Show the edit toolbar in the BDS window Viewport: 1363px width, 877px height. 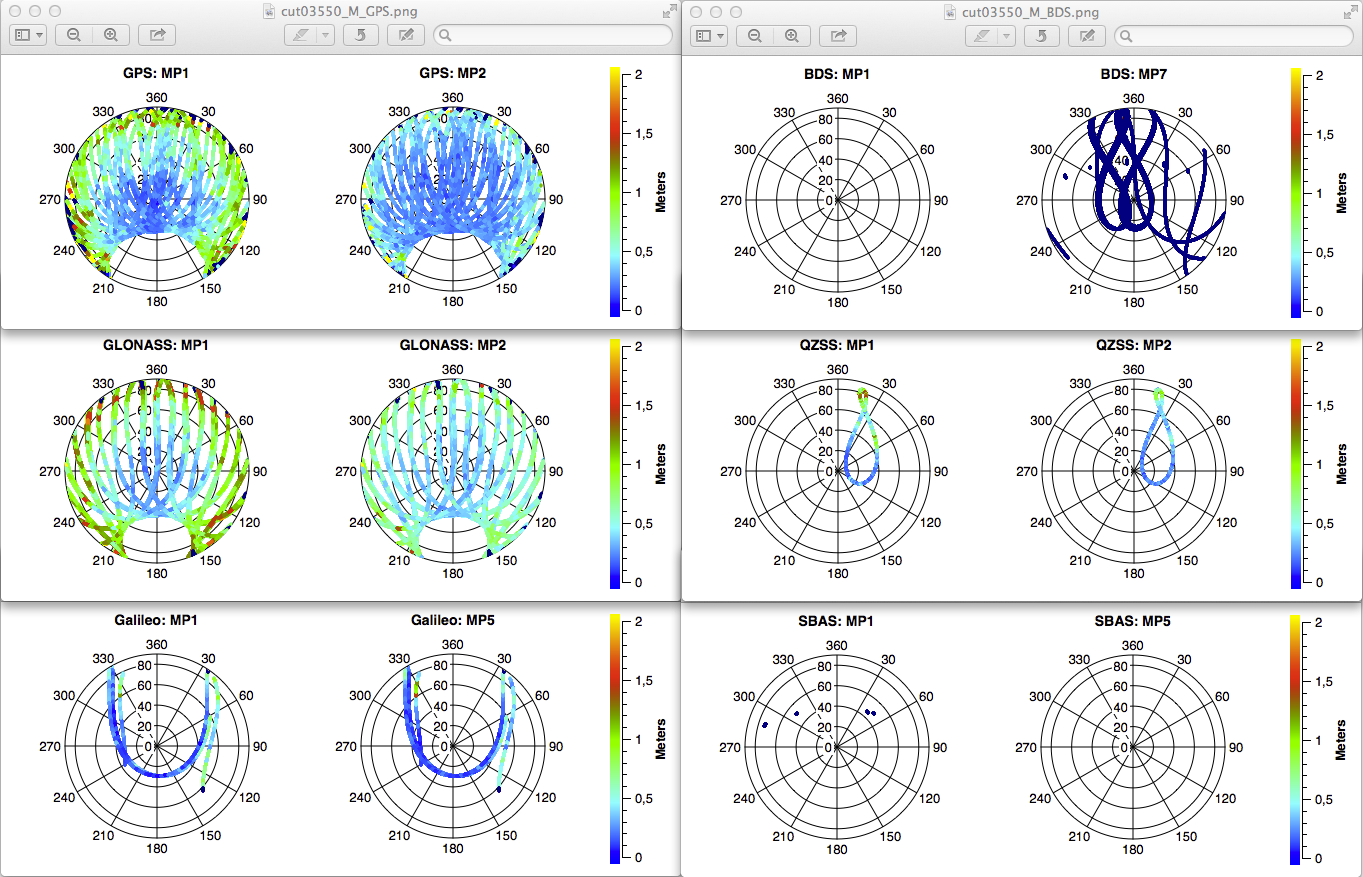1087,36
